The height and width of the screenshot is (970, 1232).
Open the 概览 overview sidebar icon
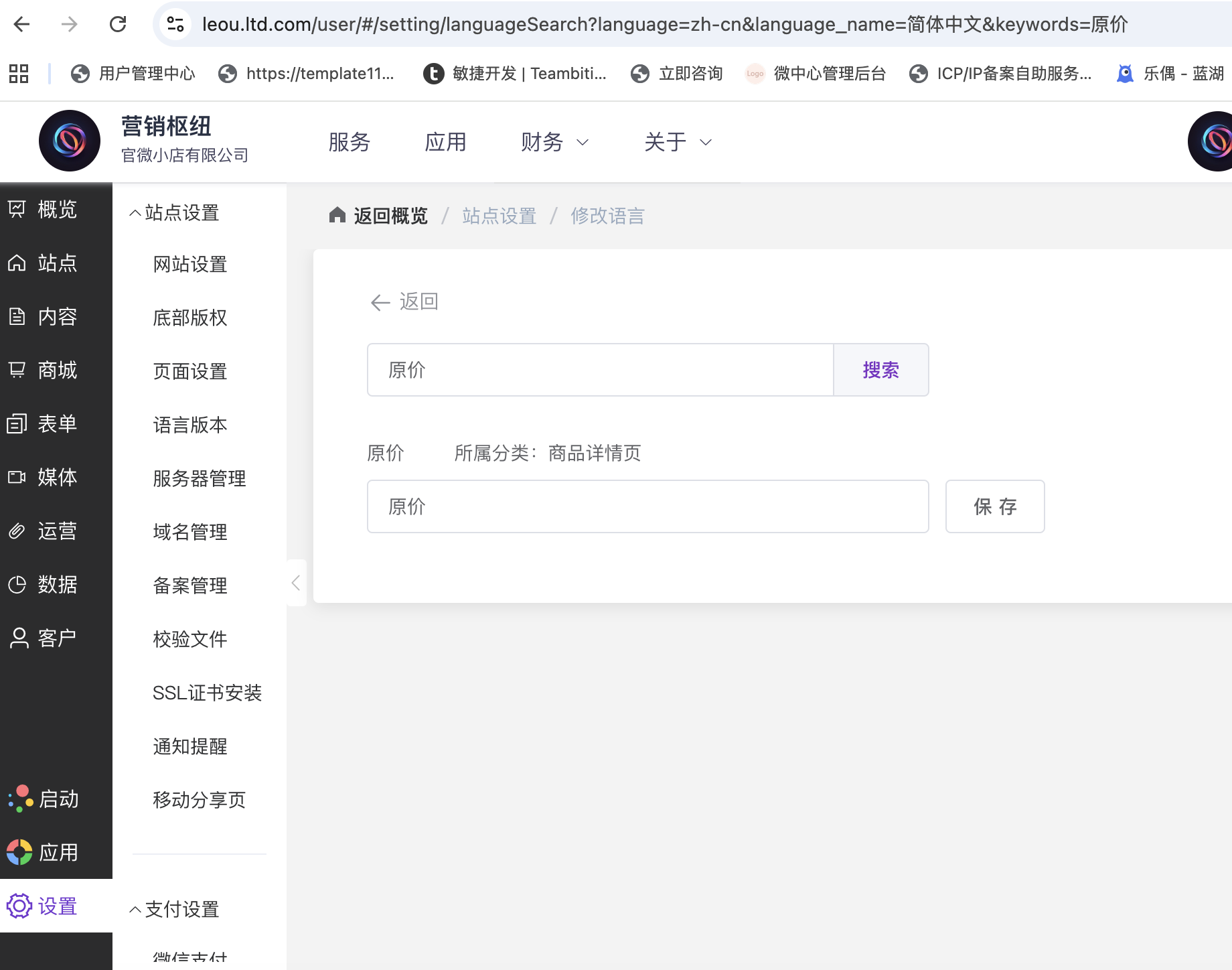(x=17, y=210)
